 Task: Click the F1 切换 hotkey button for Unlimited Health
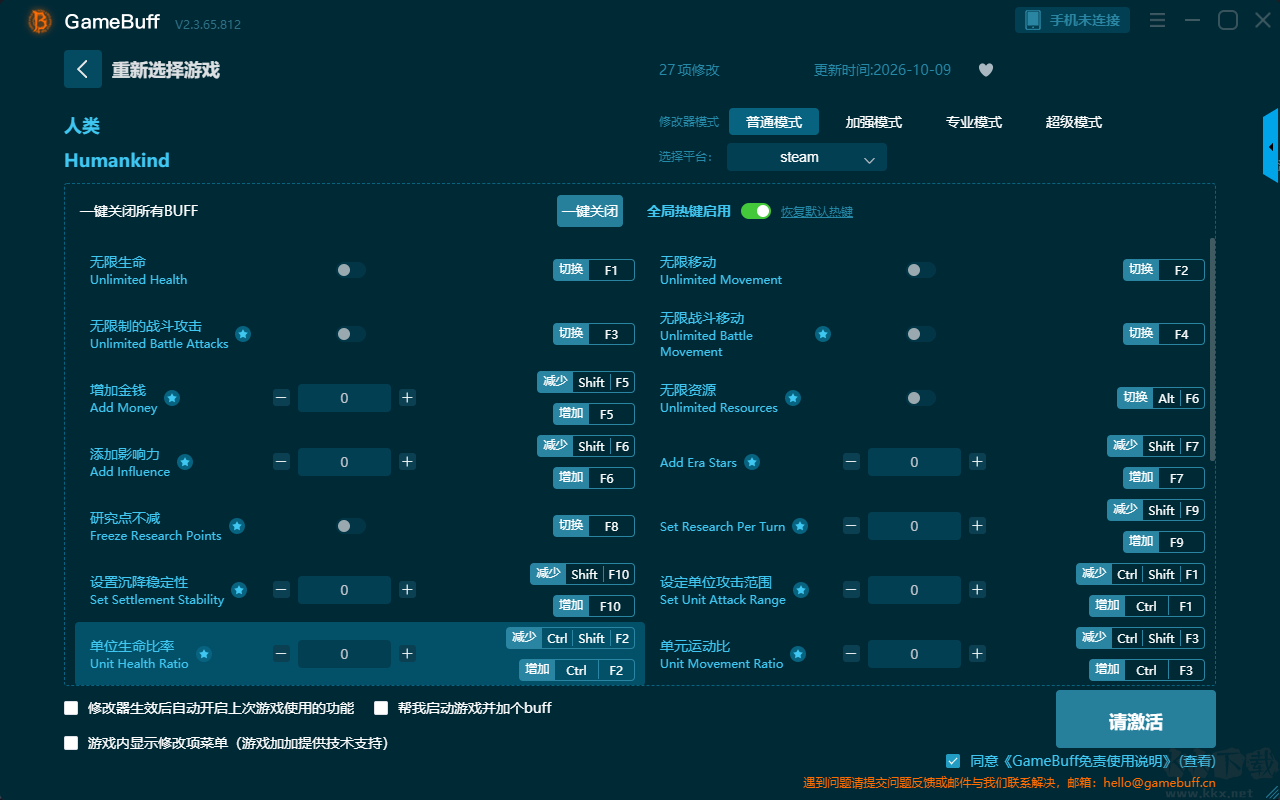(594, 270)
